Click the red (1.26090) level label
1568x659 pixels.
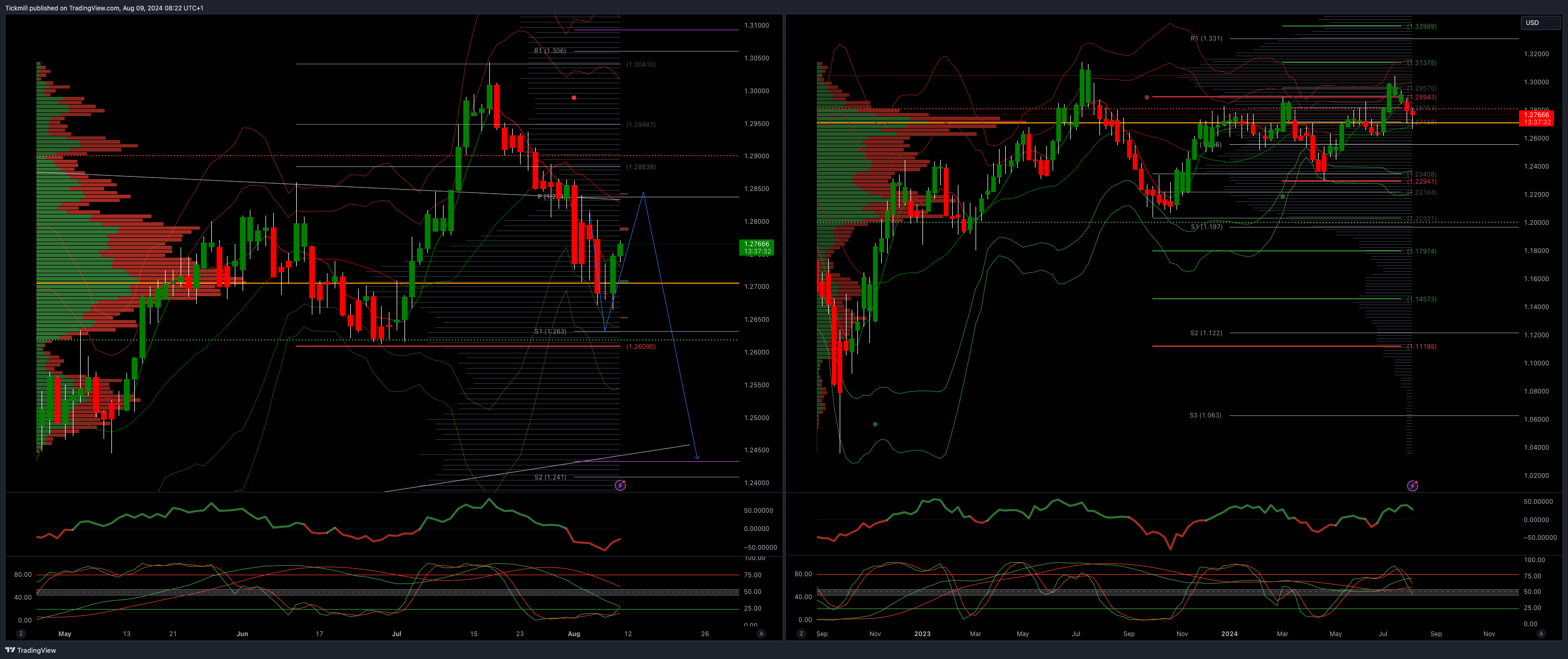click(x=641, y=346)
